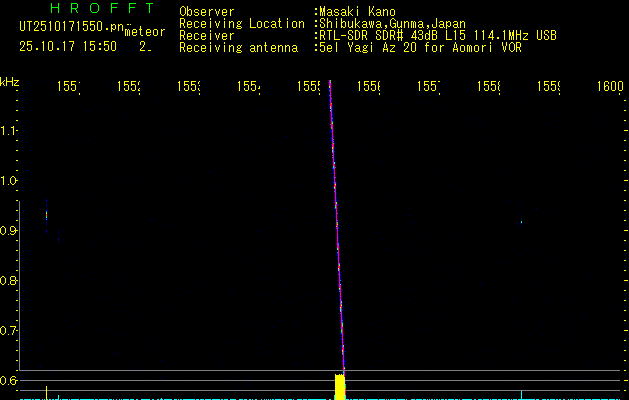Click the meteor count label

click(x=144, y=32)
